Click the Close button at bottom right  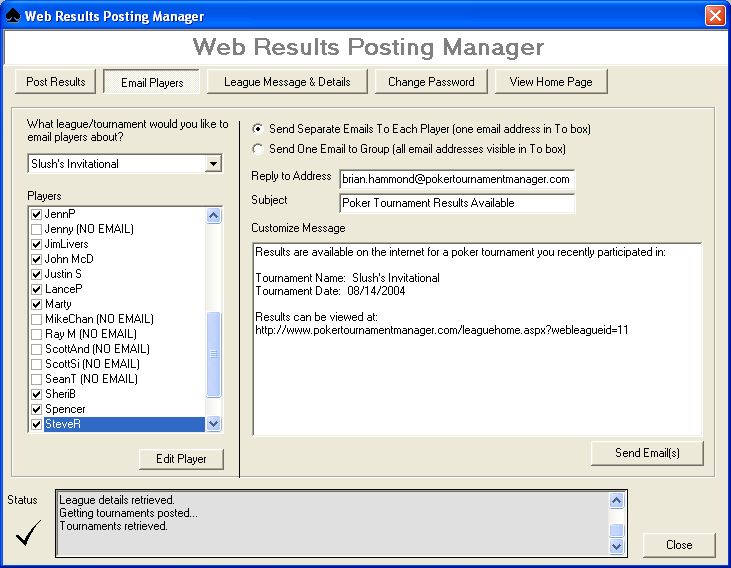pyautogui.click(x=679, y=545)
